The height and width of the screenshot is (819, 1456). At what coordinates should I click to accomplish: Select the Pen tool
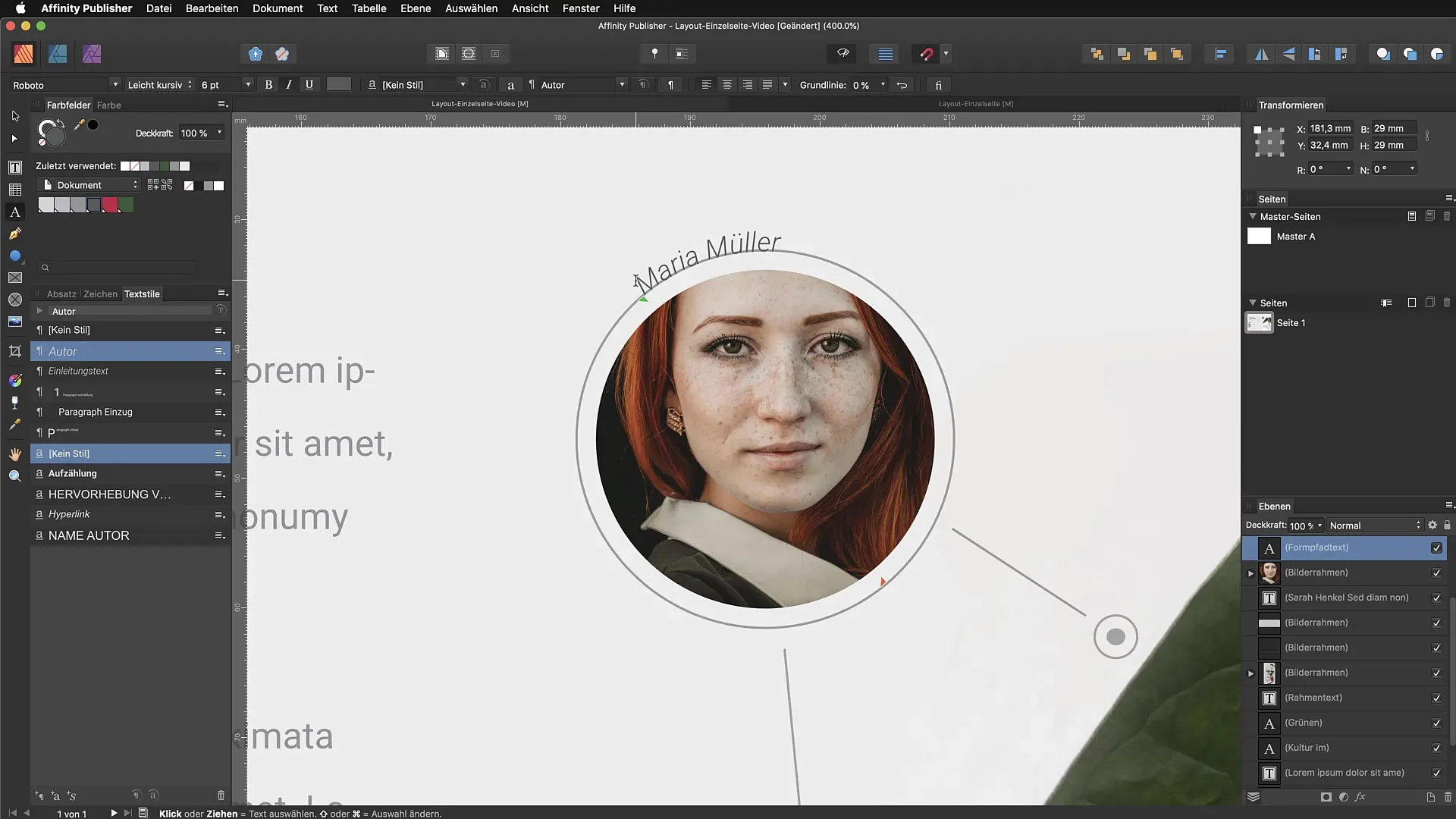tap(15, 234)
